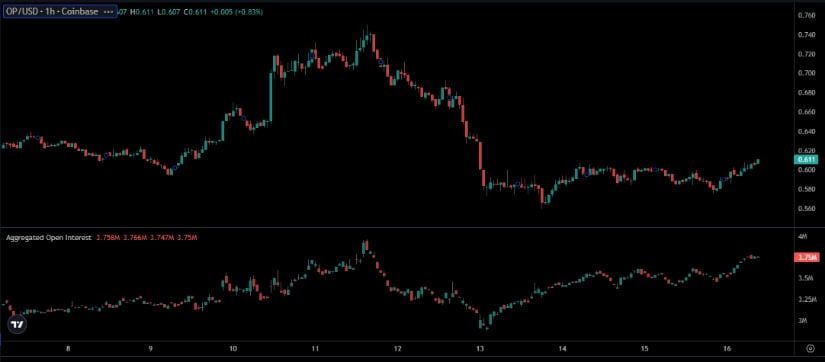Select the OP/USD 1h Coinbase symbol legend

(60, 12)
